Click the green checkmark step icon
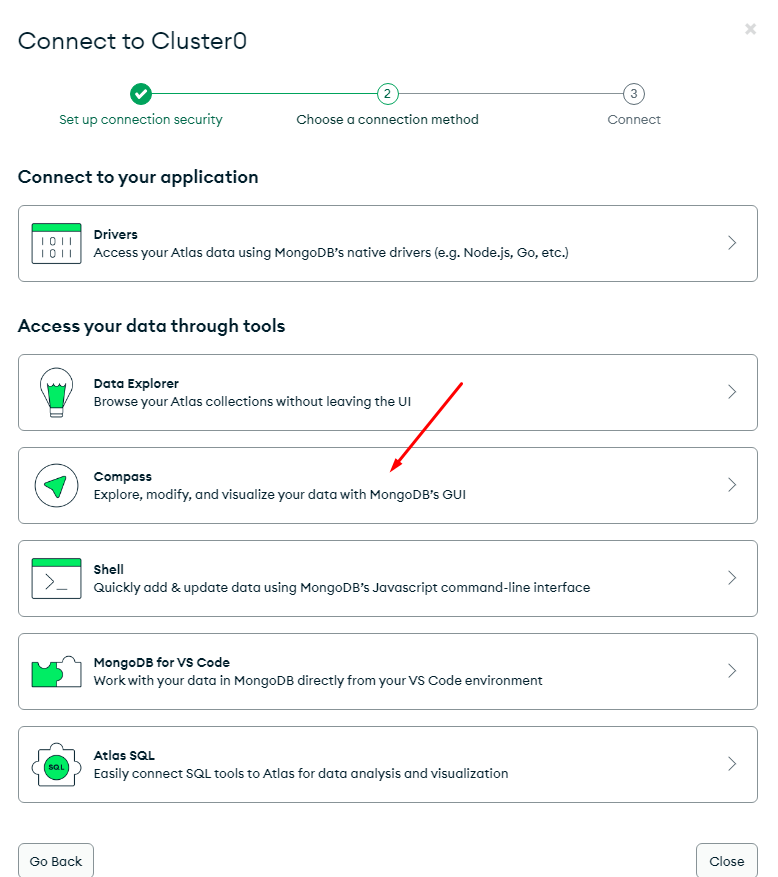778x877 pixels. pos(141,94)
